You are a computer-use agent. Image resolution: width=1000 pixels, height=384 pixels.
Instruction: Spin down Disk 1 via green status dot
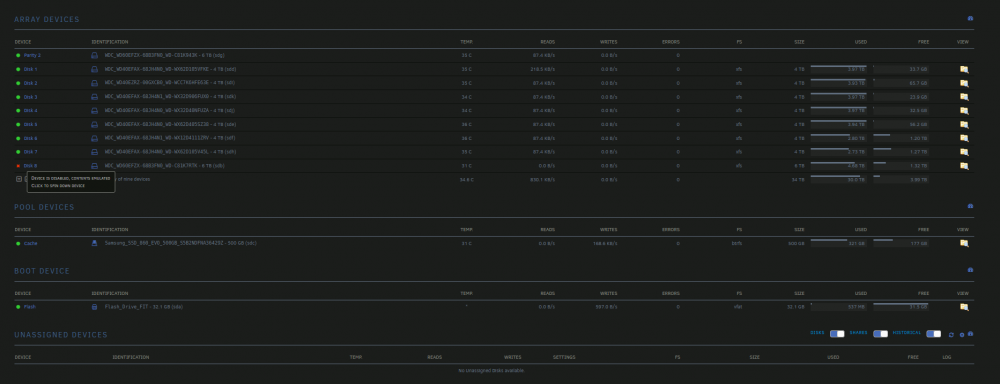click(18, 69)
